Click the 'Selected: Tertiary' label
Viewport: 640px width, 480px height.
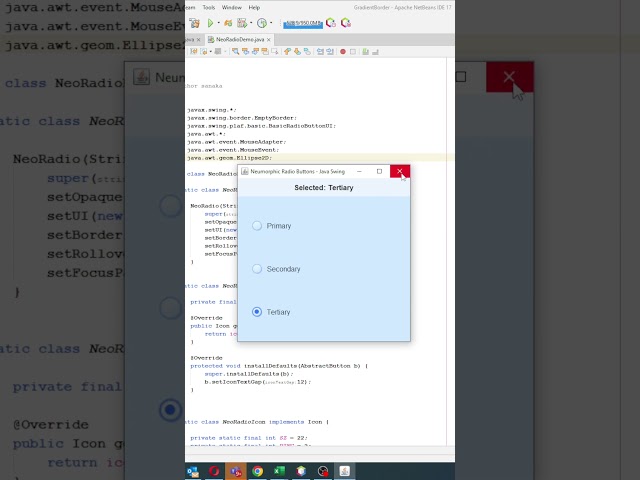tap(324, 188)
